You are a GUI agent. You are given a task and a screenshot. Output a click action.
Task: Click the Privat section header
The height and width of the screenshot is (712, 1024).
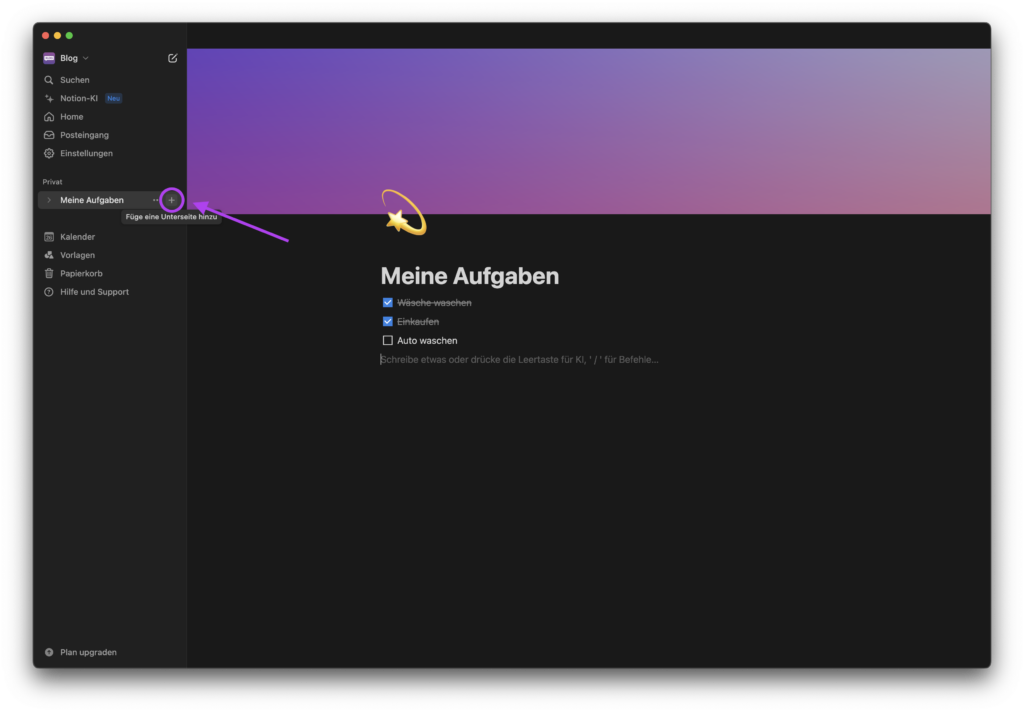tap(52, 182)
